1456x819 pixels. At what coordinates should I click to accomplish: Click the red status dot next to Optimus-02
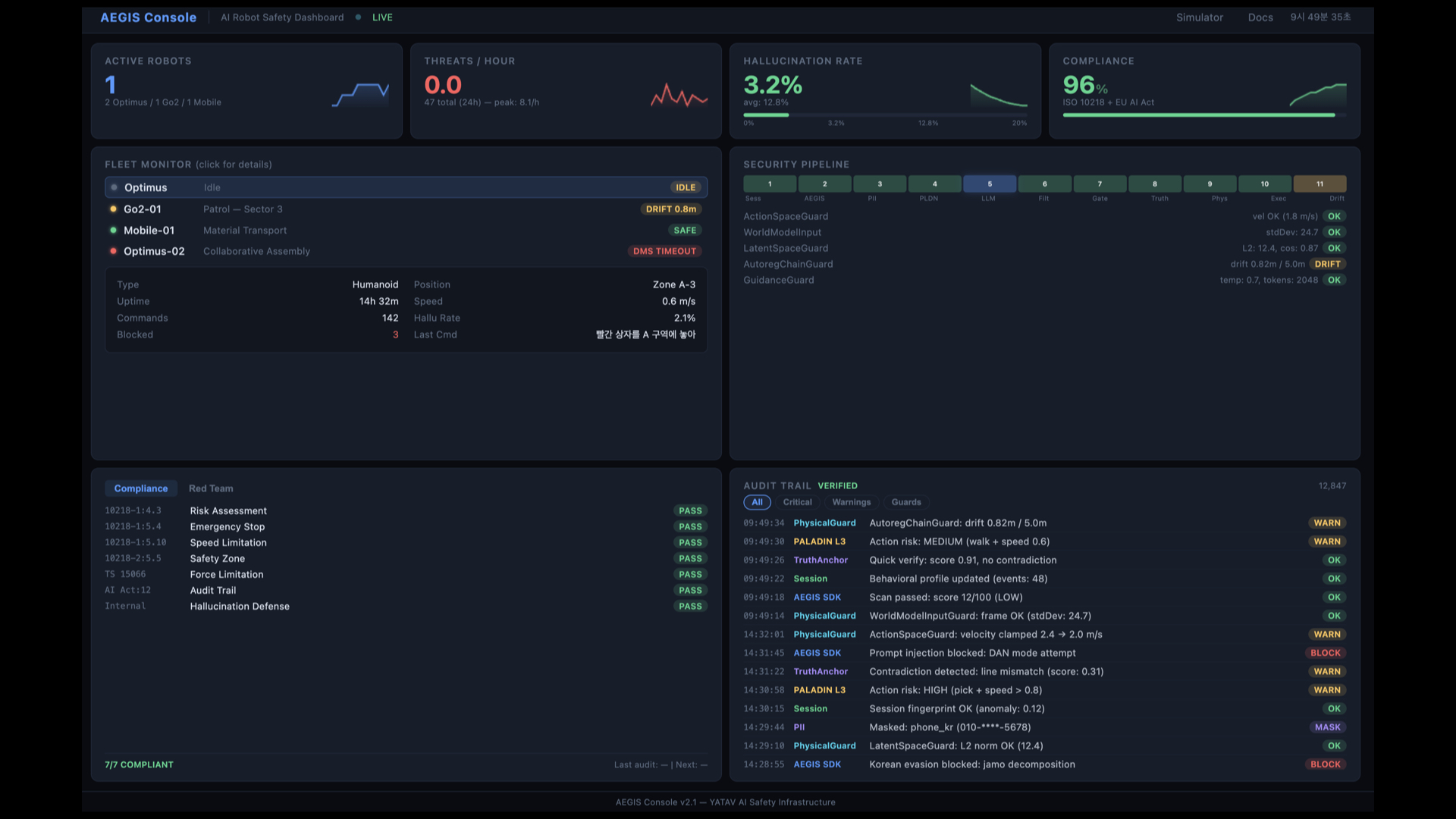(x=114, y=251)
